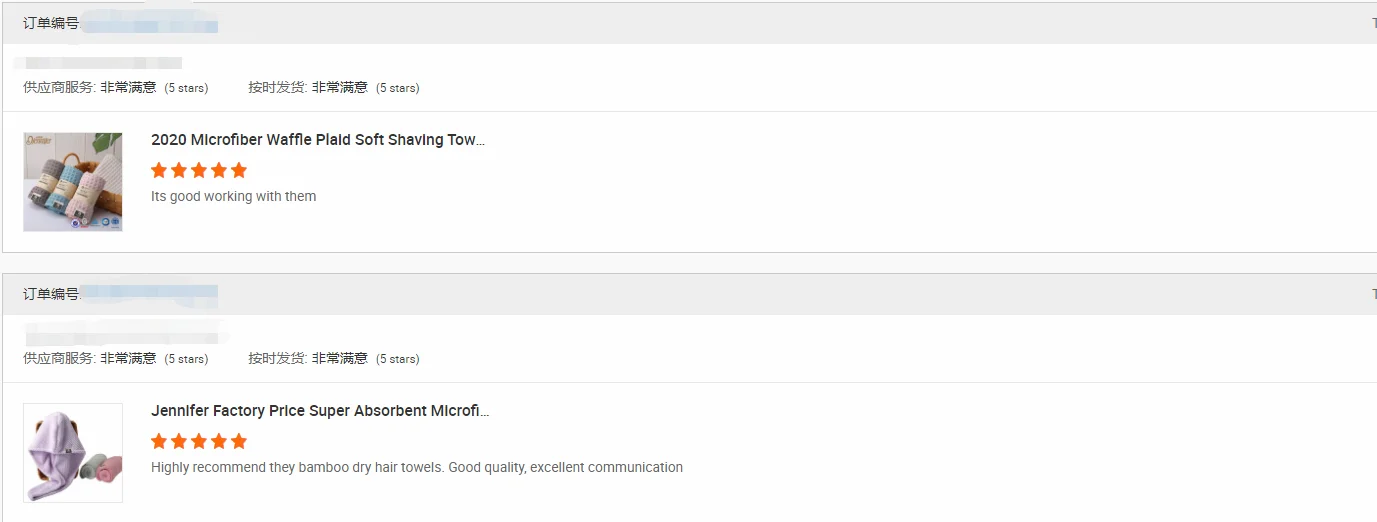Click the 订单编号 label in the second order header
The image size is (1377, 522).
click(x=51, y=294)
